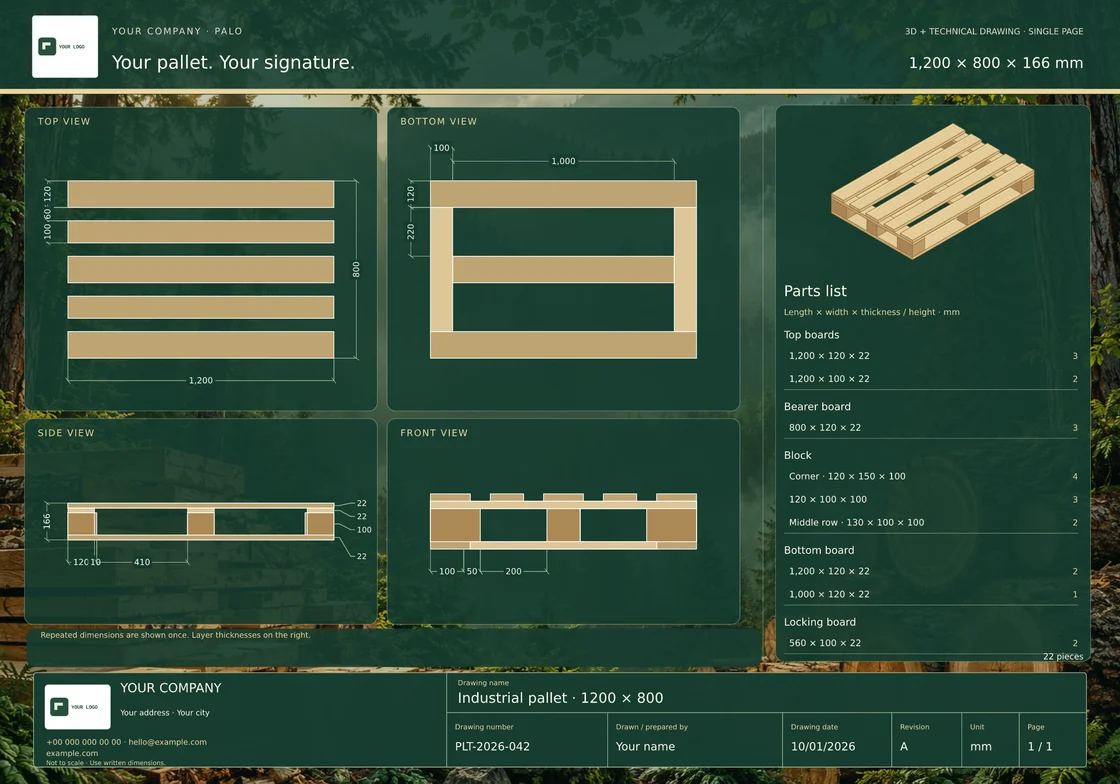
Task: Click the "TOP VIEW" panel label
Action: (x=64, y=121)
